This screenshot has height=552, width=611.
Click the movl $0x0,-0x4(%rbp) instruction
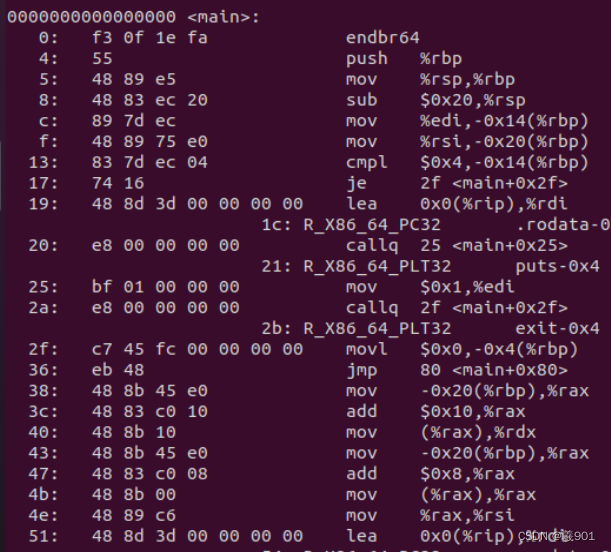462,349
